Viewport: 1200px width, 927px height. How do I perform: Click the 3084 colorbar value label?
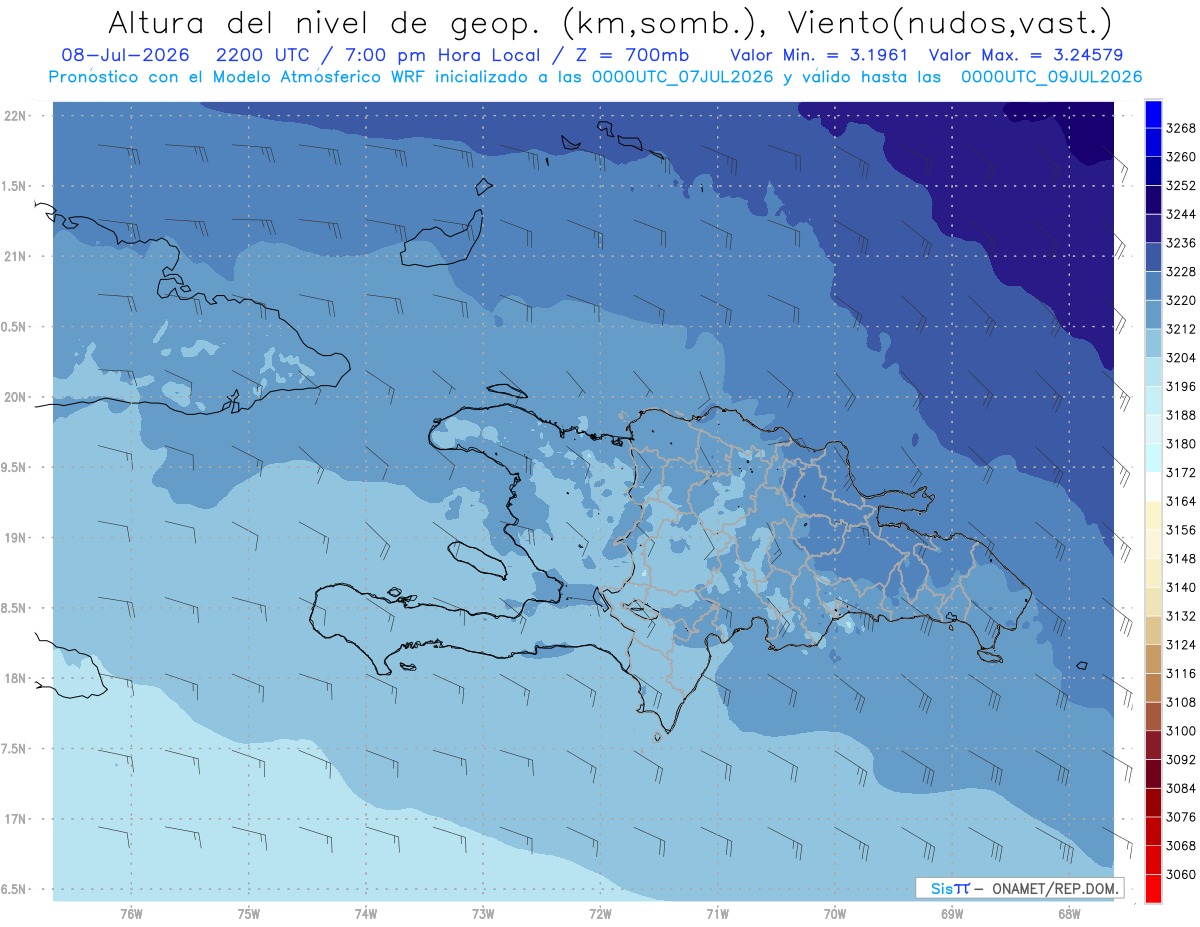click(x=1180, y=788)
